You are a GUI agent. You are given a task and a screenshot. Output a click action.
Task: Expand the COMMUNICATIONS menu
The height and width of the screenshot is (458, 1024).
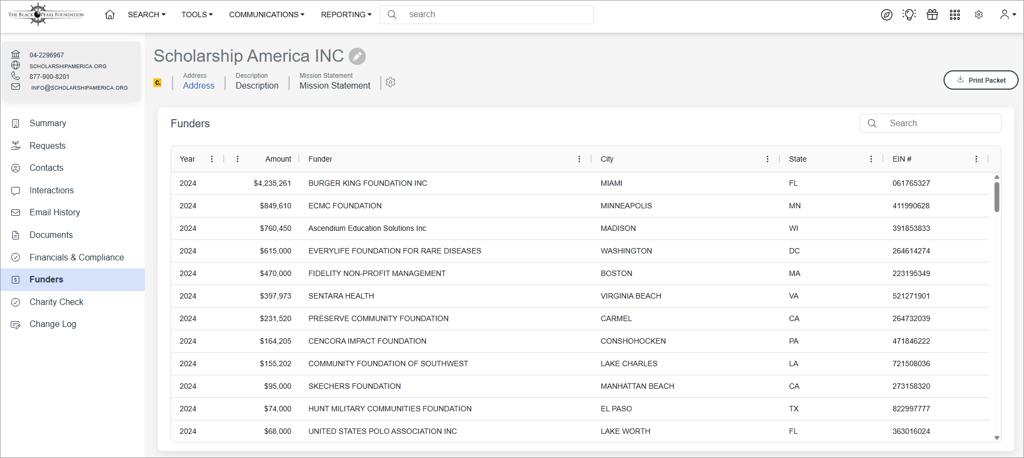[x=266, y=14]
